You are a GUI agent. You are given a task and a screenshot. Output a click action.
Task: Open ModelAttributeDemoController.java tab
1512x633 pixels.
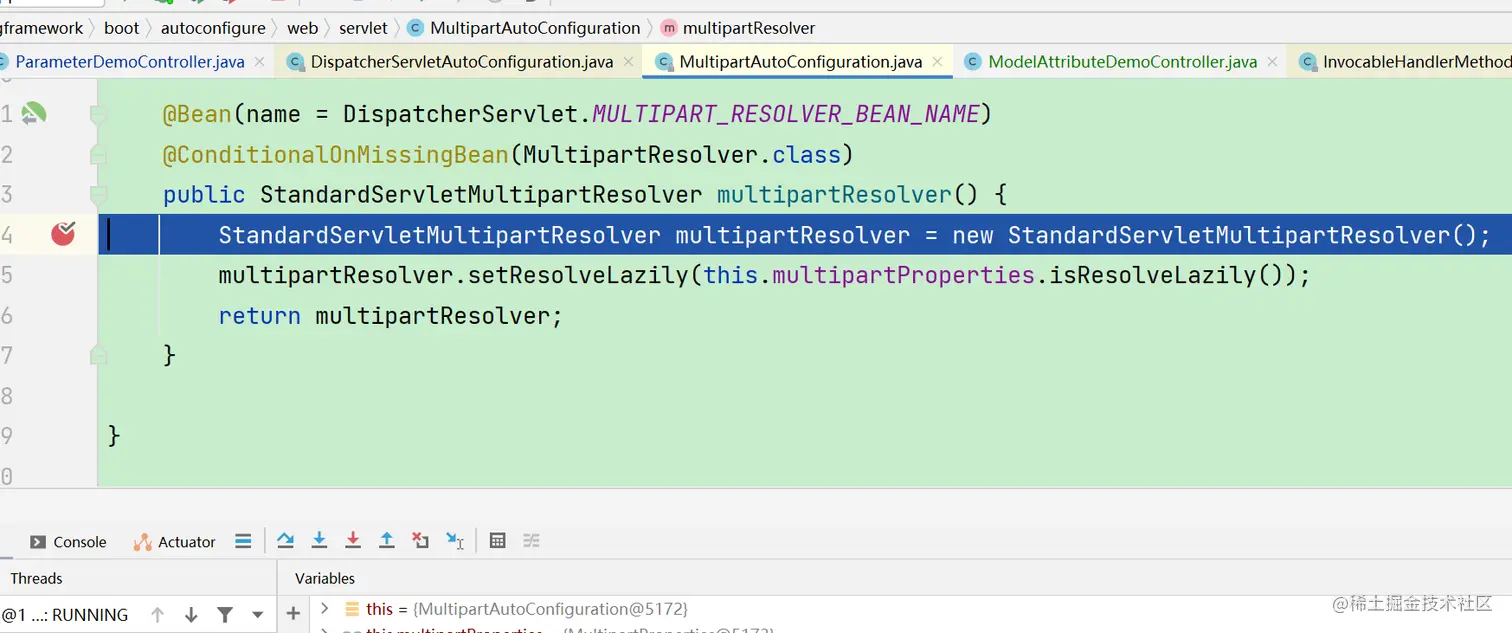(1122, 62)
